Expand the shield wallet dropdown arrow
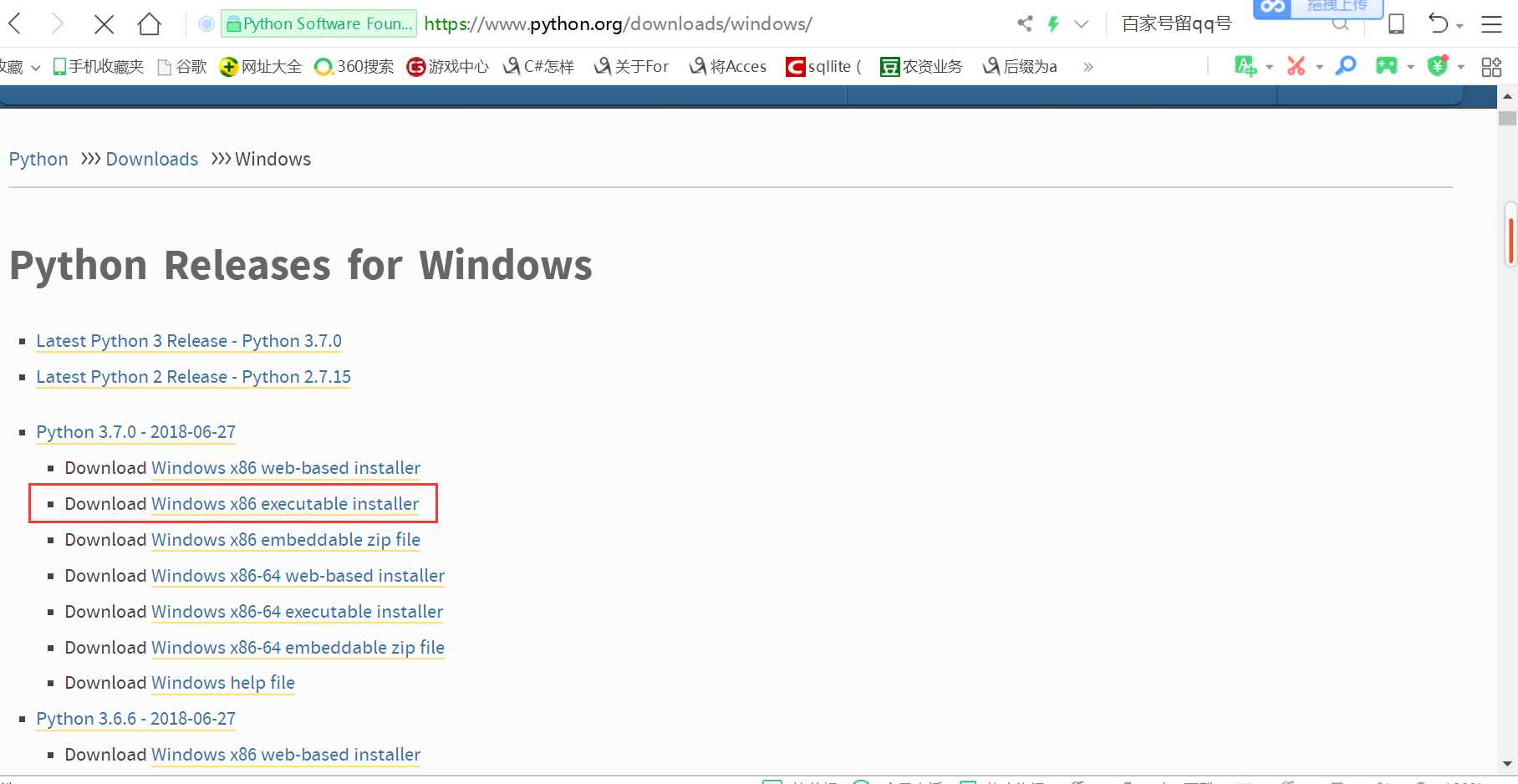Screen dimensions: 1518x784 [x=1460, y=68]
